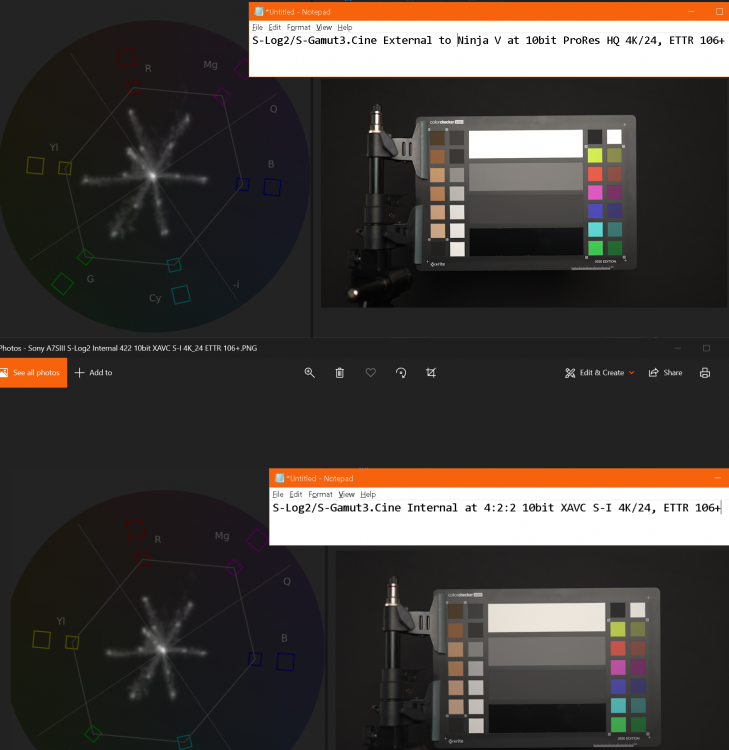Screen dimensions: 729x750
Task: Open Help menu in lower Notepad window
Action: point(368,494)
